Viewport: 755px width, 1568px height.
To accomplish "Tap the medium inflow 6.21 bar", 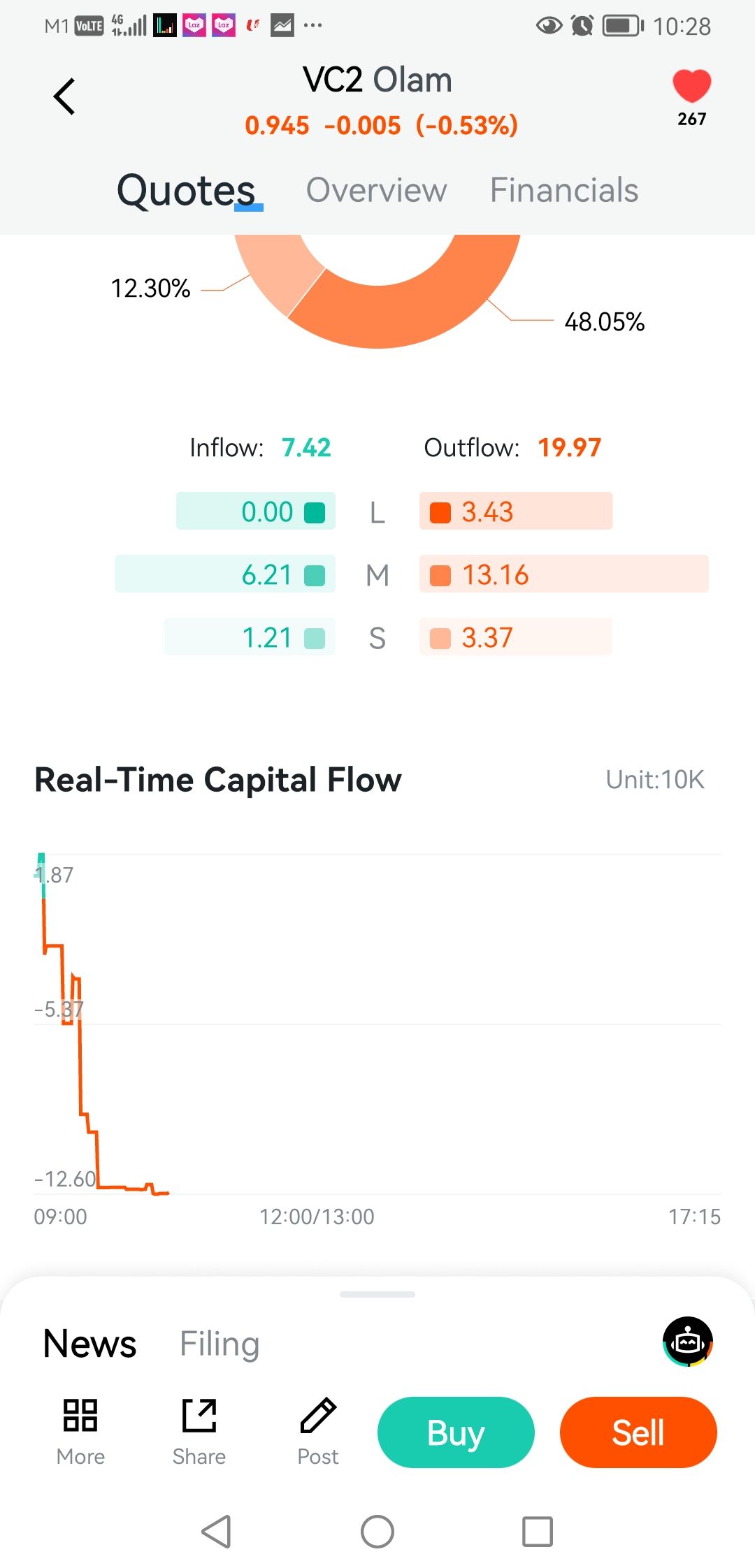I will point(224,574).
